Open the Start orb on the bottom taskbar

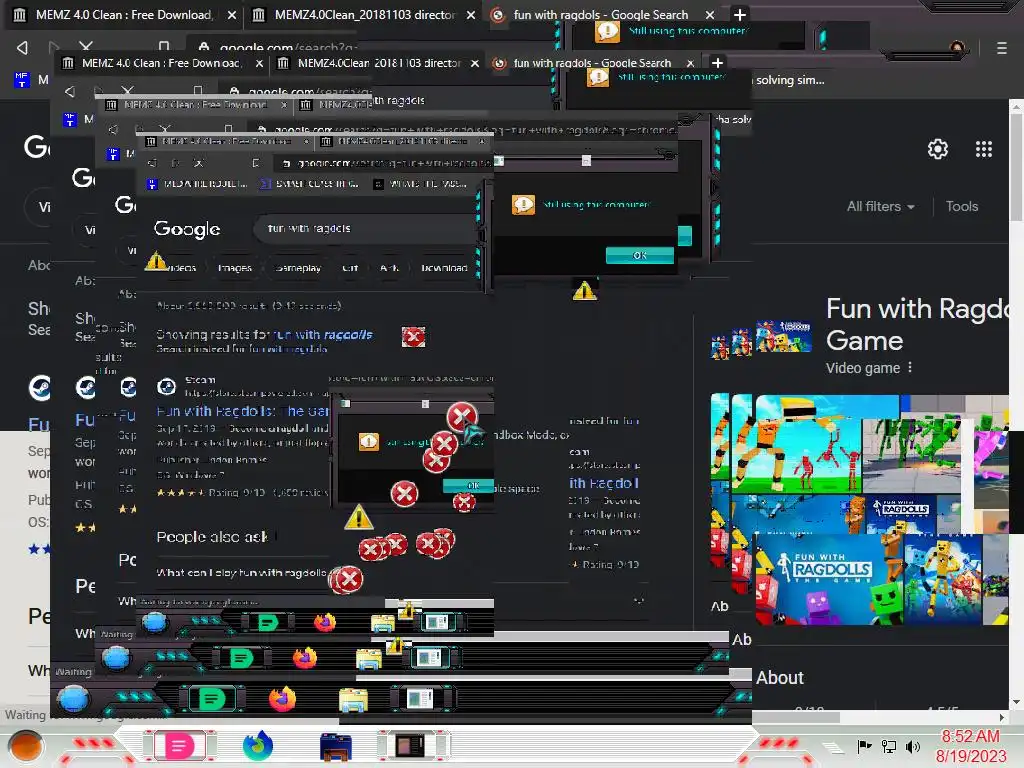click(x=25, y=746)
